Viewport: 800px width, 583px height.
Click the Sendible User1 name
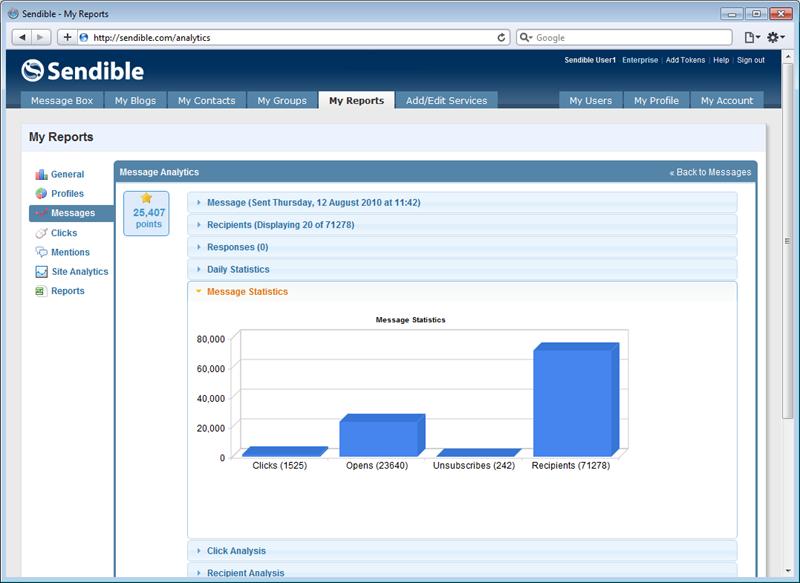click(590, 60)
